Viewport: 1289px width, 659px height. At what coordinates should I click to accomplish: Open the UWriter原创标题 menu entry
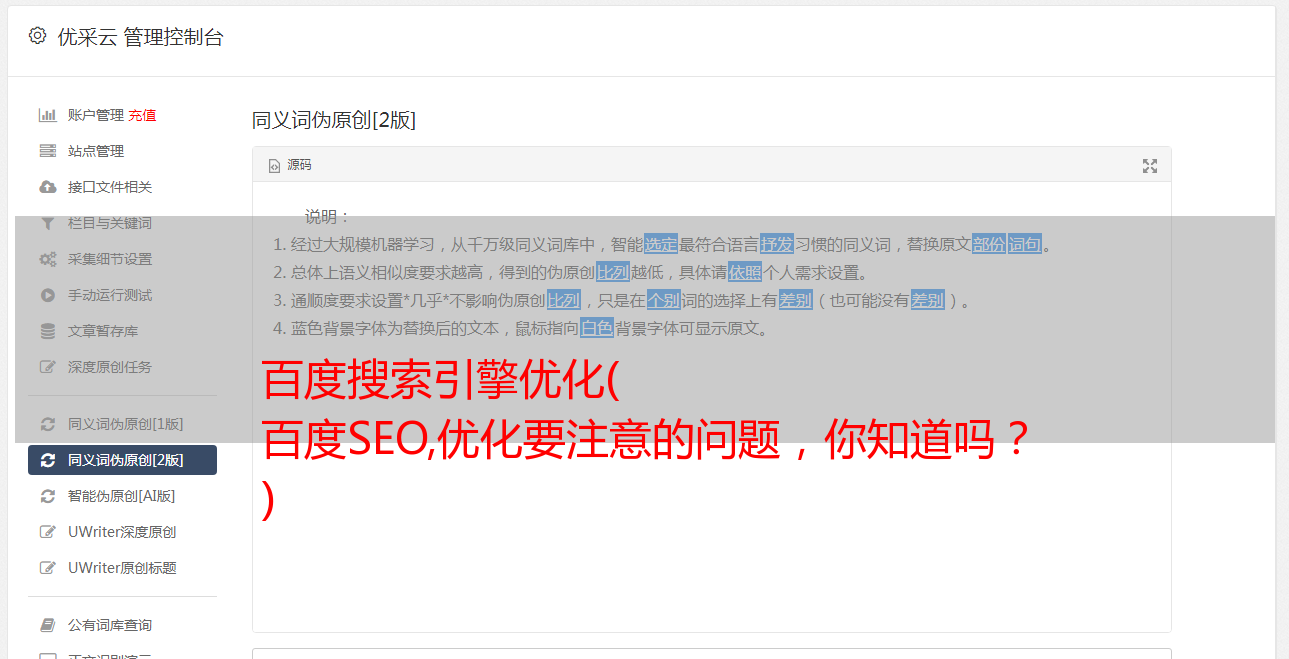coord(122,568)
